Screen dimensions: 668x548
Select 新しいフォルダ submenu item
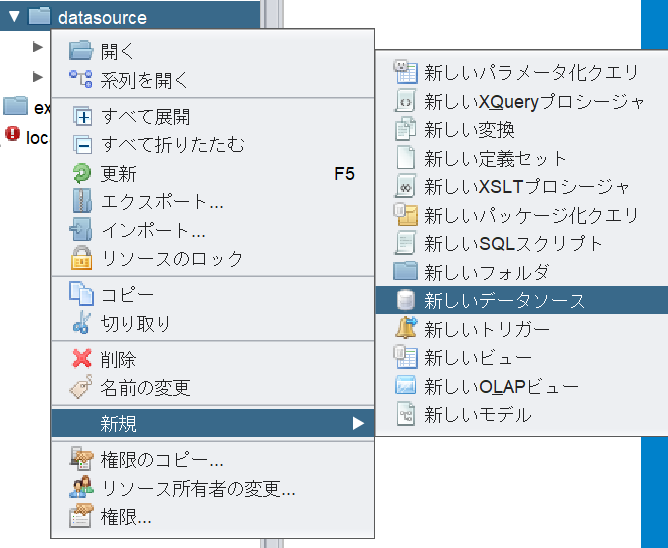coord(522,272)
